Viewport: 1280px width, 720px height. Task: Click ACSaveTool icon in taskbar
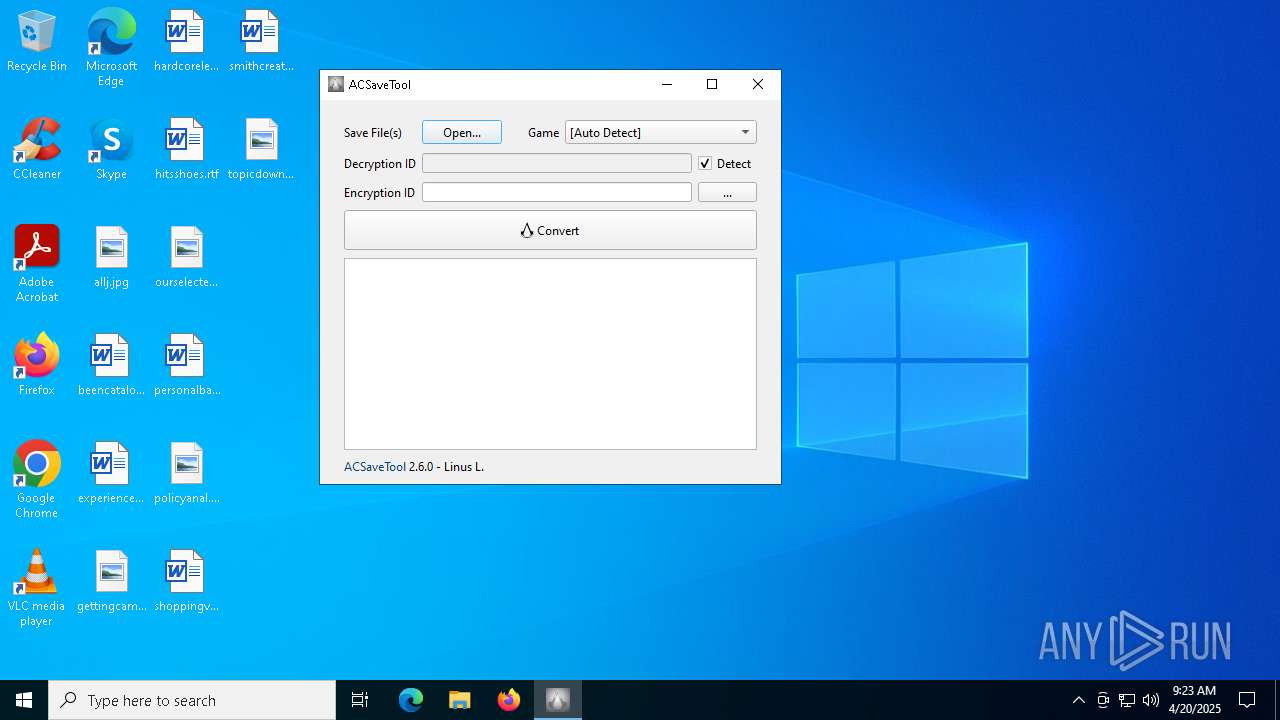[558, 700]
